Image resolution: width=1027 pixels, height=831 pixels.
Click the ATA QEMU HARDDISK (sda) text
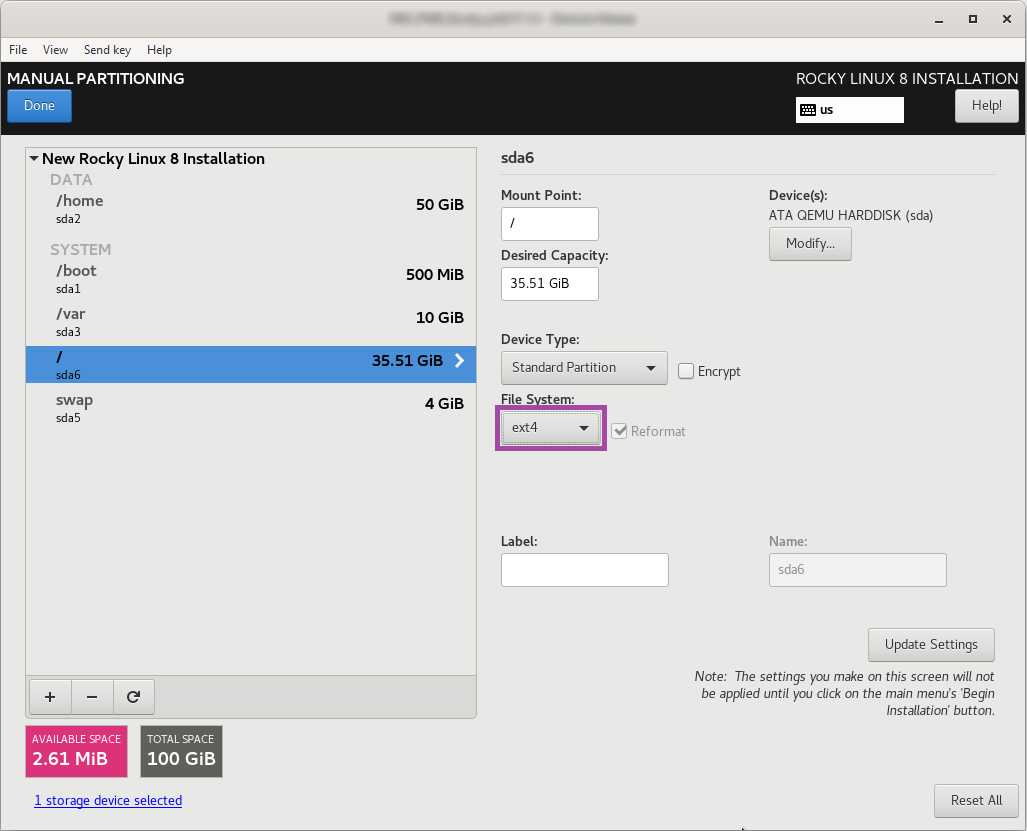(851, 215)
